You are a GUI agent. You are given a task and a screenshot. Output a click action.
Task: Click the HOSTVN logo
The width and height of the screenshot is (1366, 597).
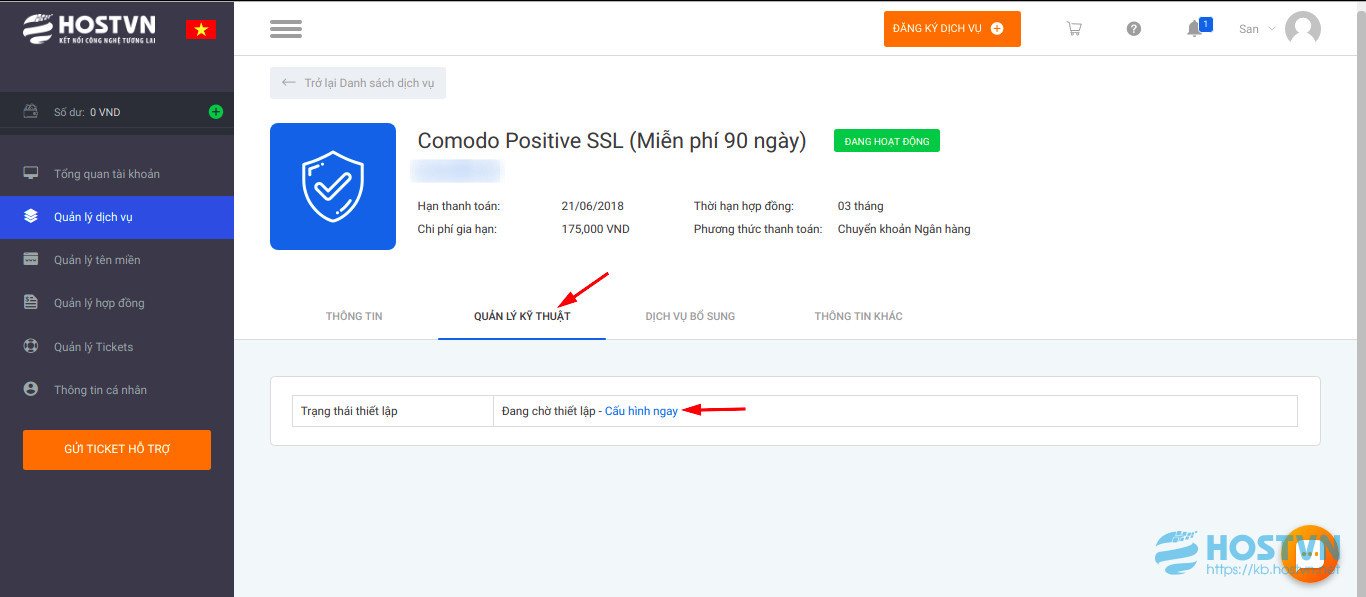point(90,30)
